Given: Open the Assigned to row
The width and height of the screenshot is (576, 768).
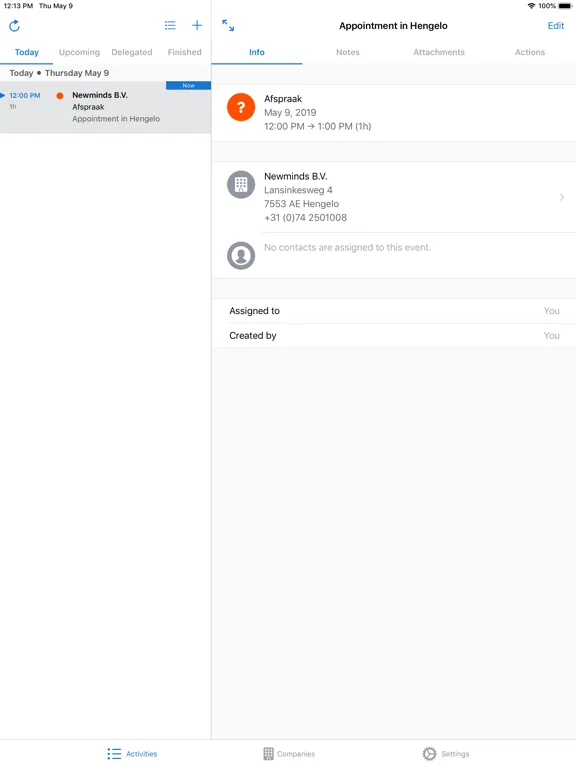Looking at the screenshot, I should pyautogui.click(x=394, y=311).
